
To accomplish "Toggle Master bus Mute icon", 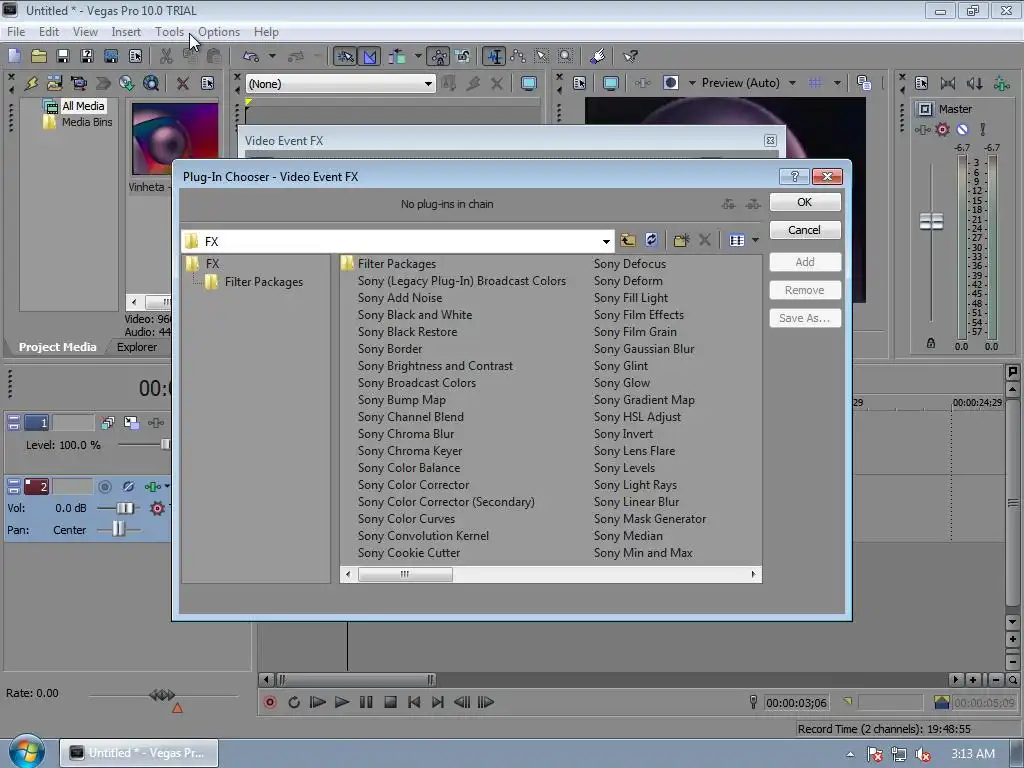I will [x=962, y=129].
